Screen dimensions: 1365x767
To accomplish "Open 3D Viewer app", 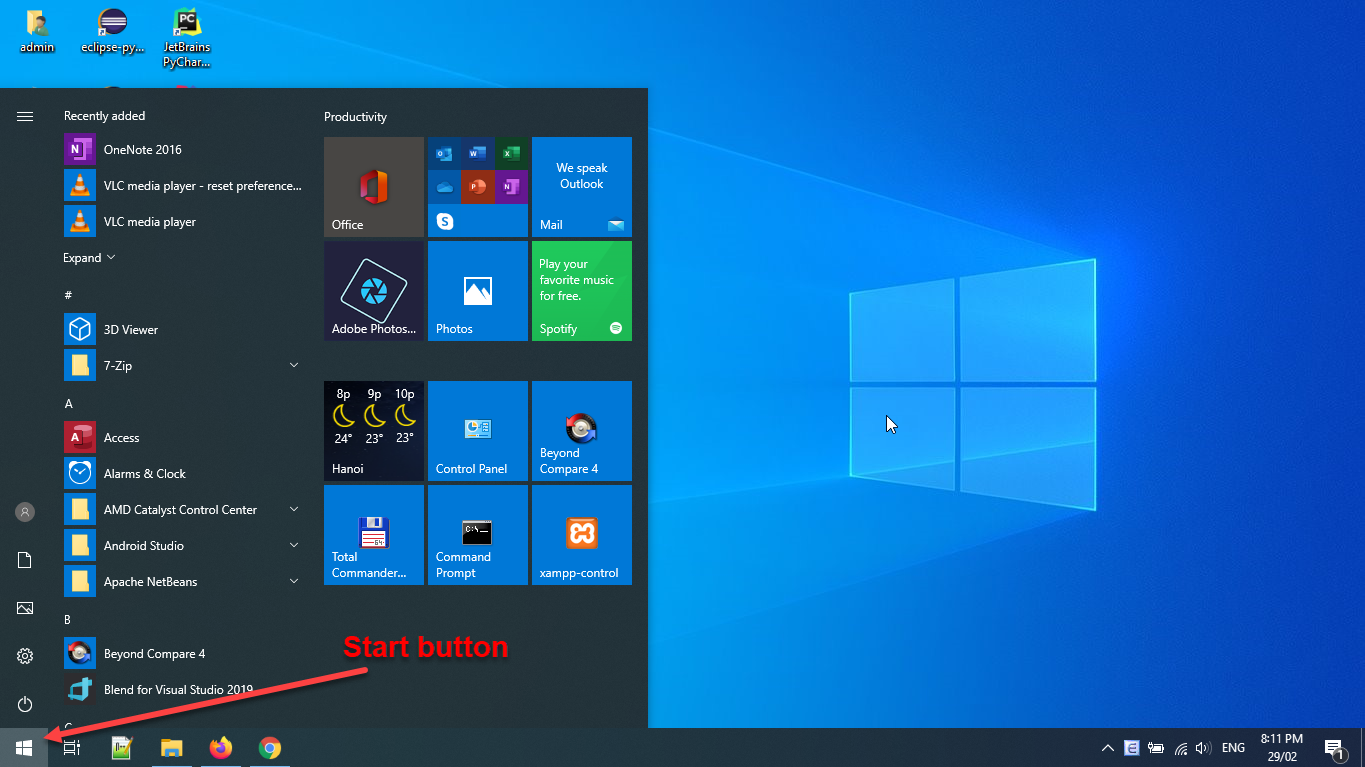I will (183, 330).
